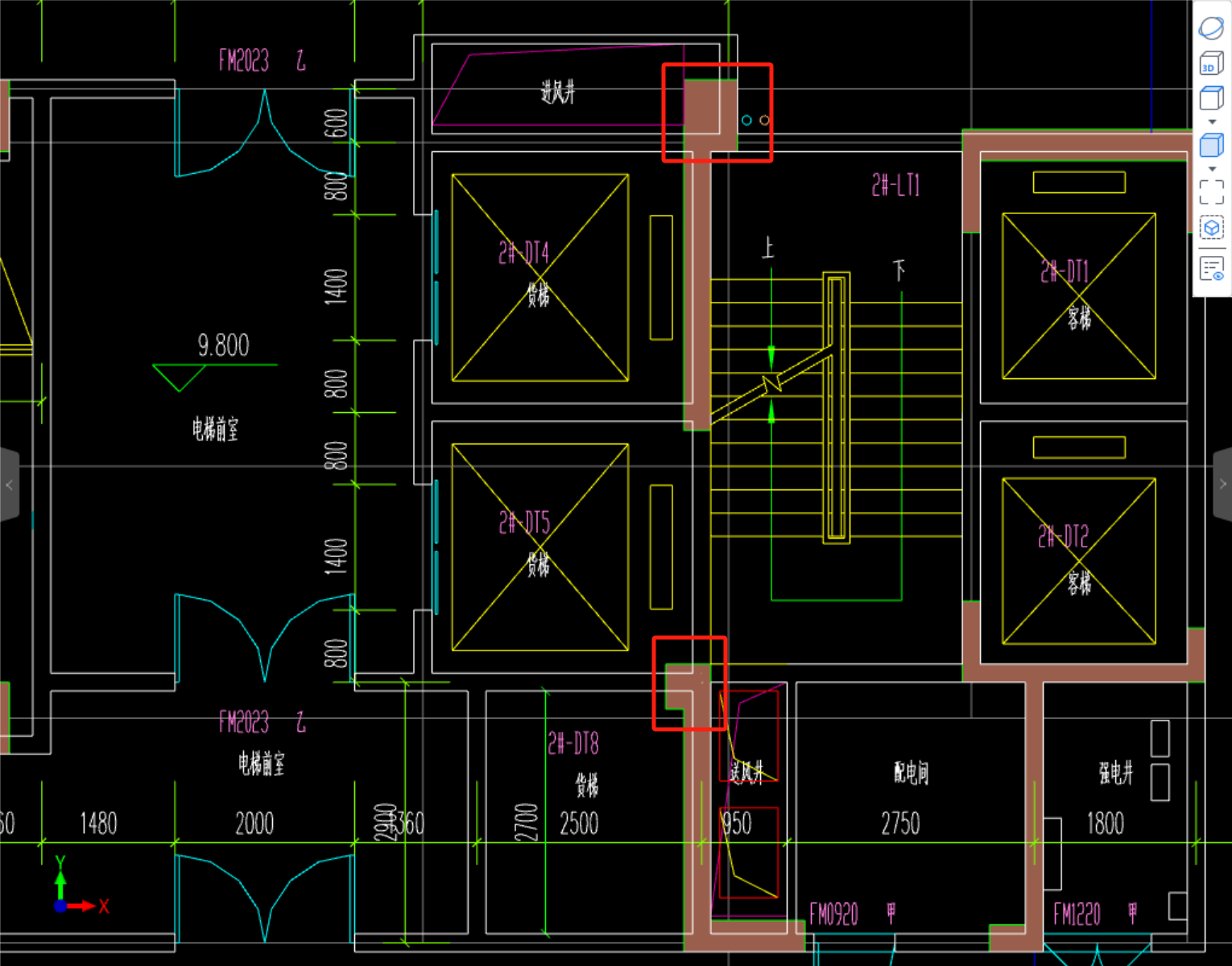1232x966 pixels.
Task: Select the 2#-DT2 elevator label
Action: (x=1063, y=536)
